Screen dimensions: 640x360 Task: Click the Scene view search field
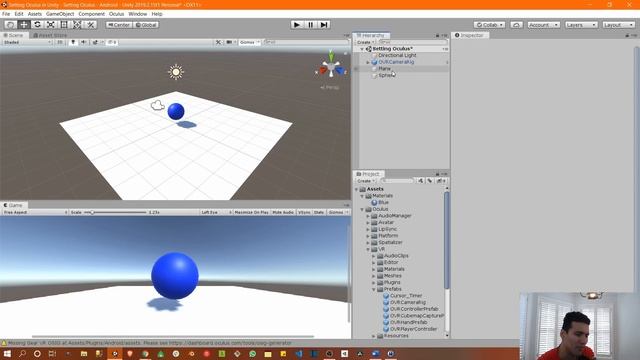pos(306,42)
